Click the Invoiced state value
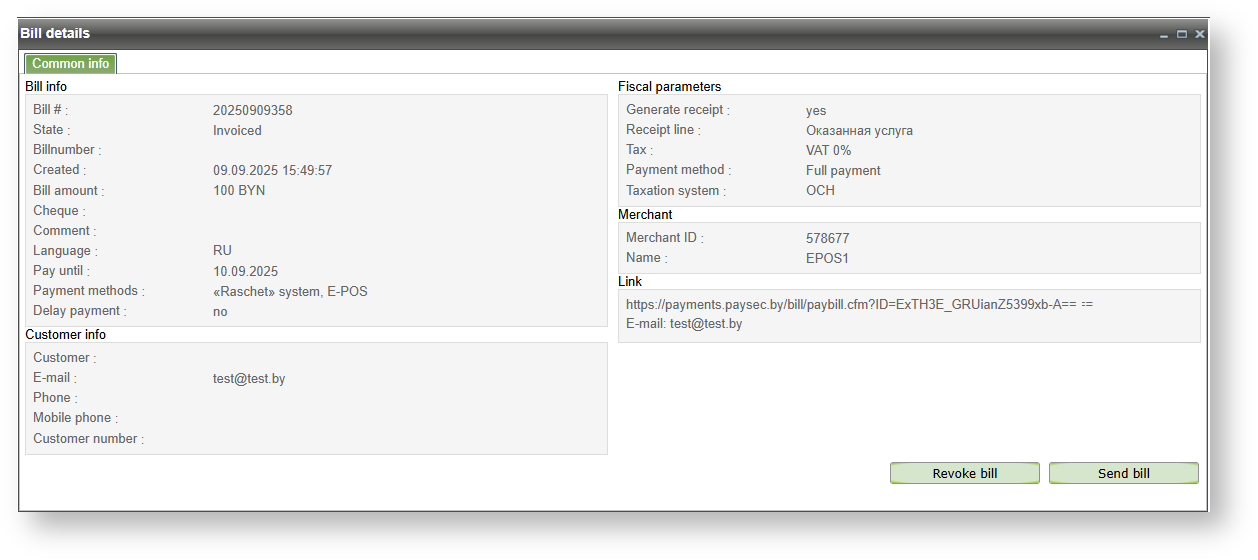 (237, 130)
